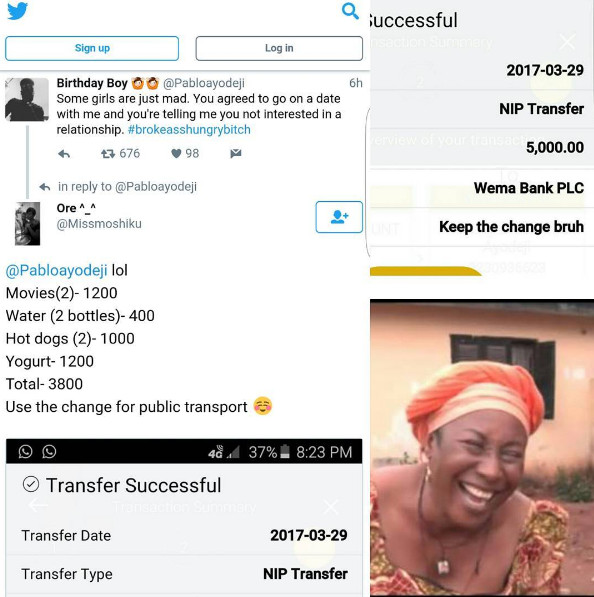594x597 pixels.
Task: Click the Sign up button
Action: click(92, 48)
